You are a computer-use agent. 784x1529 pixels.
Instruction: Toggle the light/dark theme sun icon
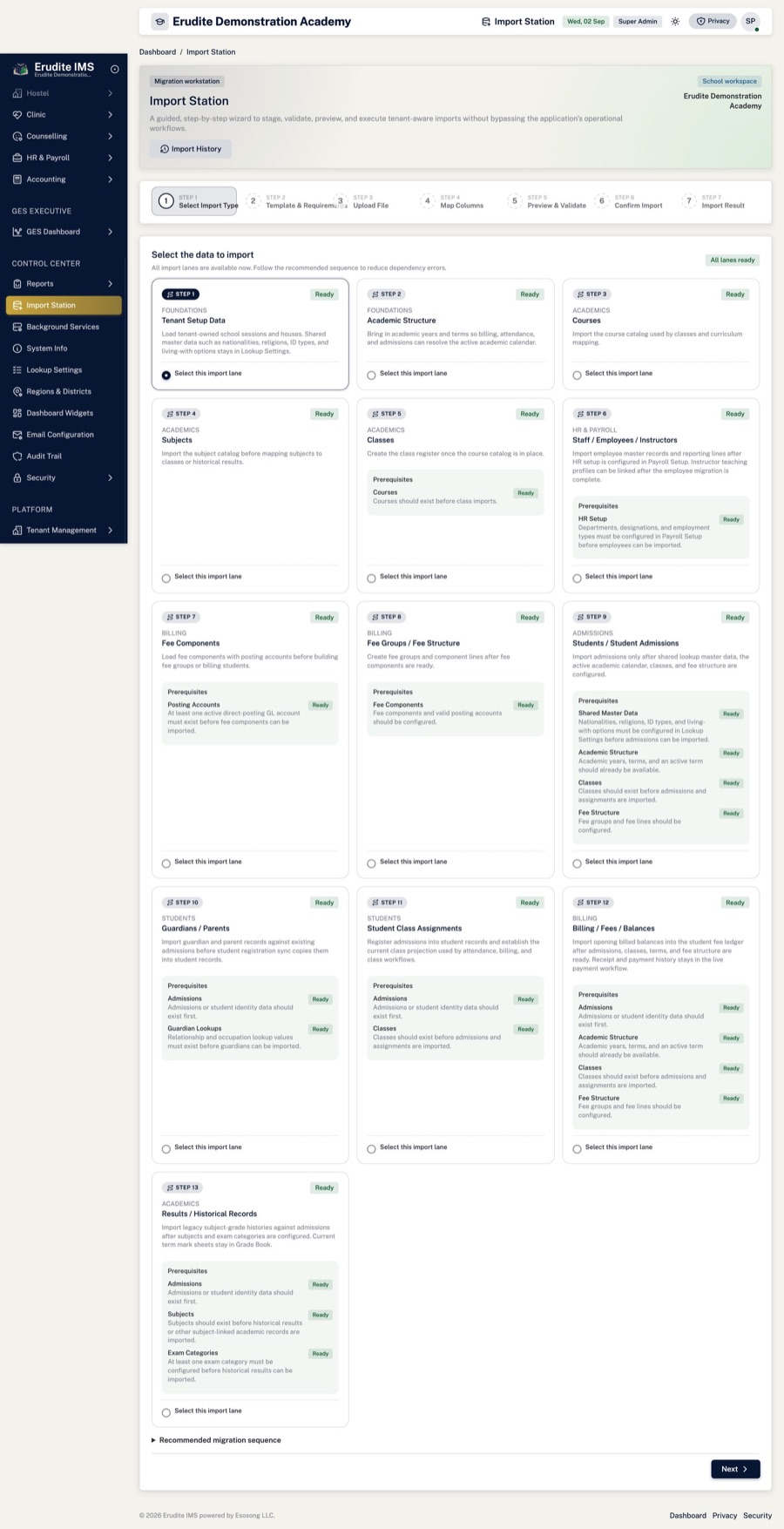pos(675,21)
